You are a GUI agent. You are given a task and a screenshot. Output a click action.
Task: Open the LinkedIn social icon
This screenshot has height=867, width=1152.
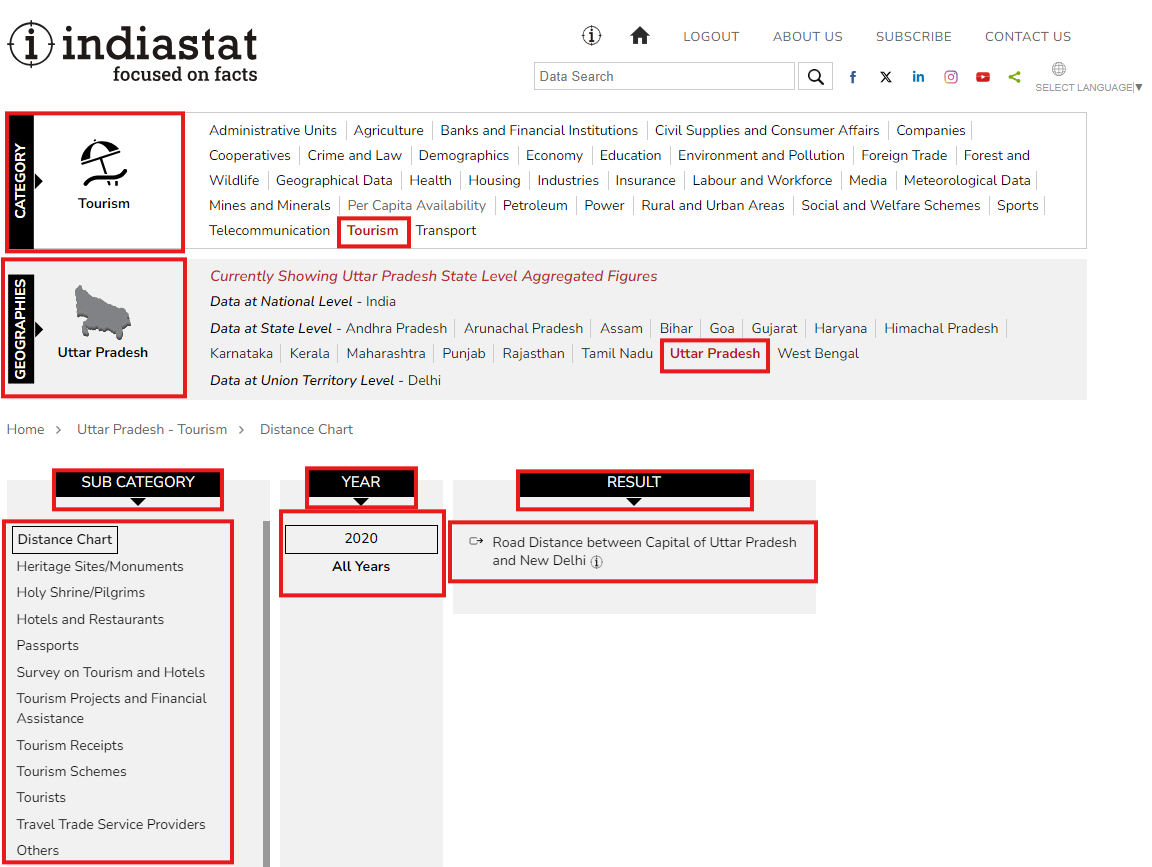[918, 77]
